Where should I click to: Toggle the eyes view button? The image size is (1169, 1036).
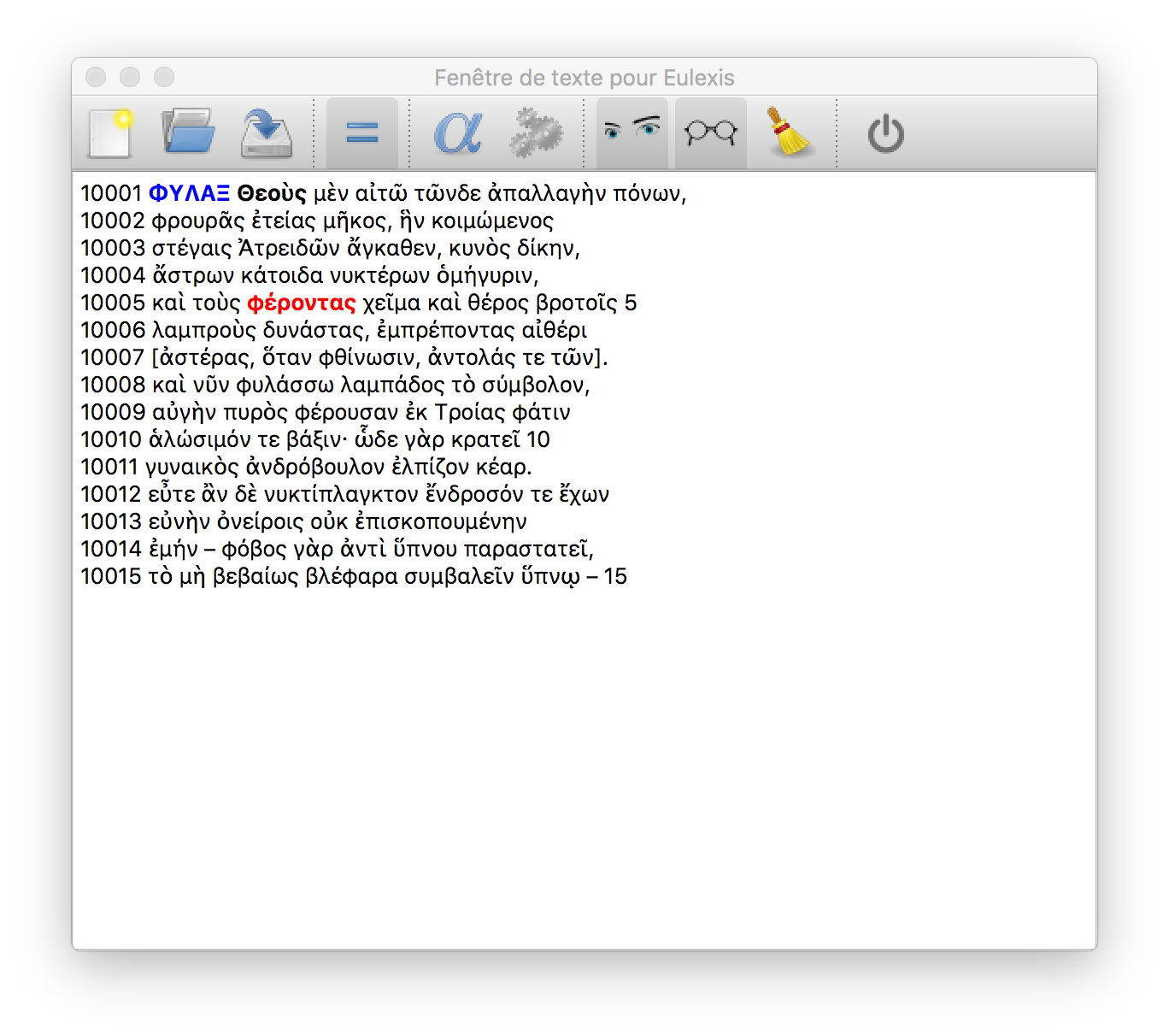coord(631,132)
